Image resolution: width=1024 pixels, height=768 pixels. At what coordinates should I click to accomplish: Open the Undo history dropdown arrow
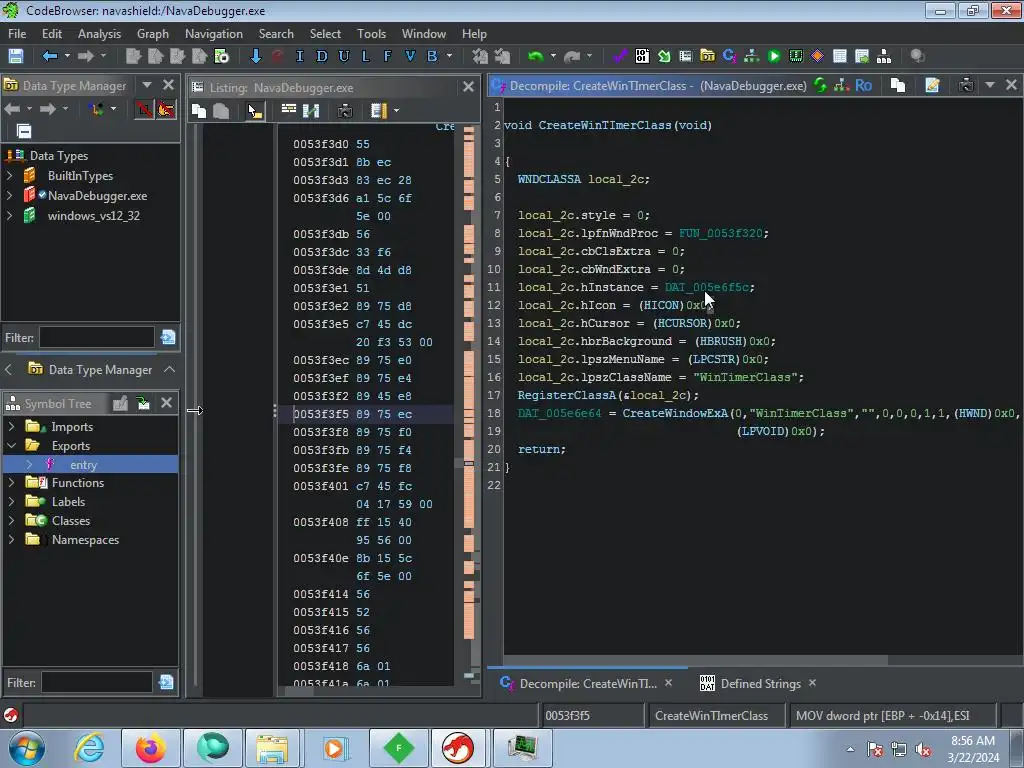(553, 56)
